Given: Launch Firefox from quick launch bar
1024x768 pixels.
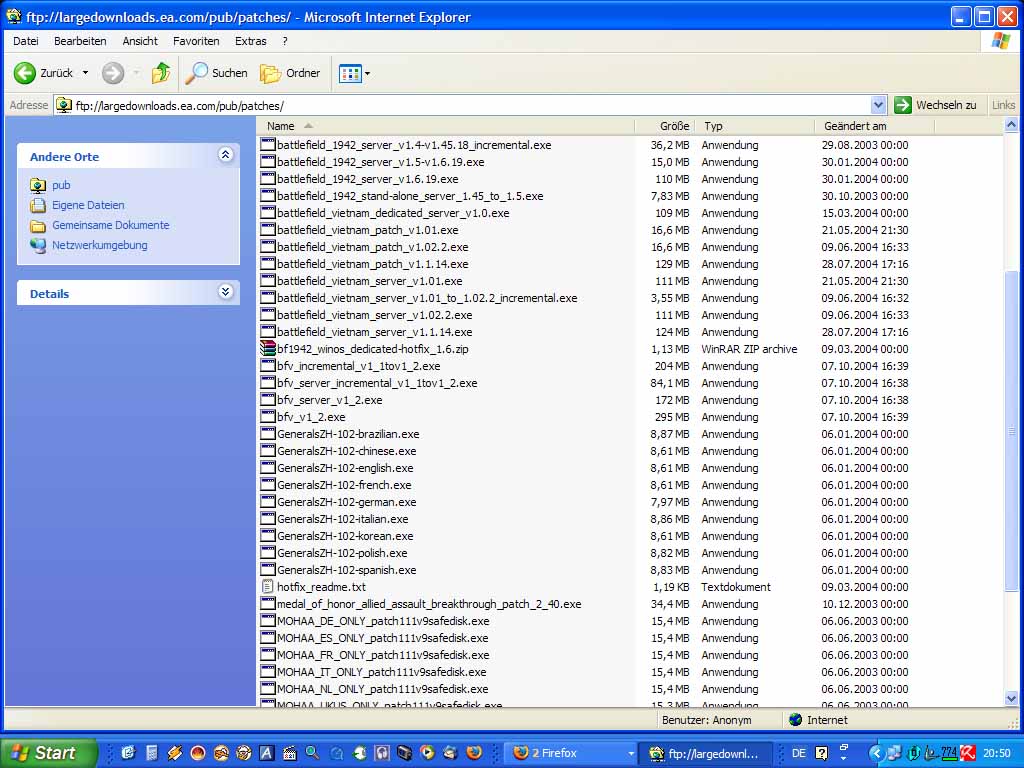Looking at the screenshot, I should click(x=473, y=753).
